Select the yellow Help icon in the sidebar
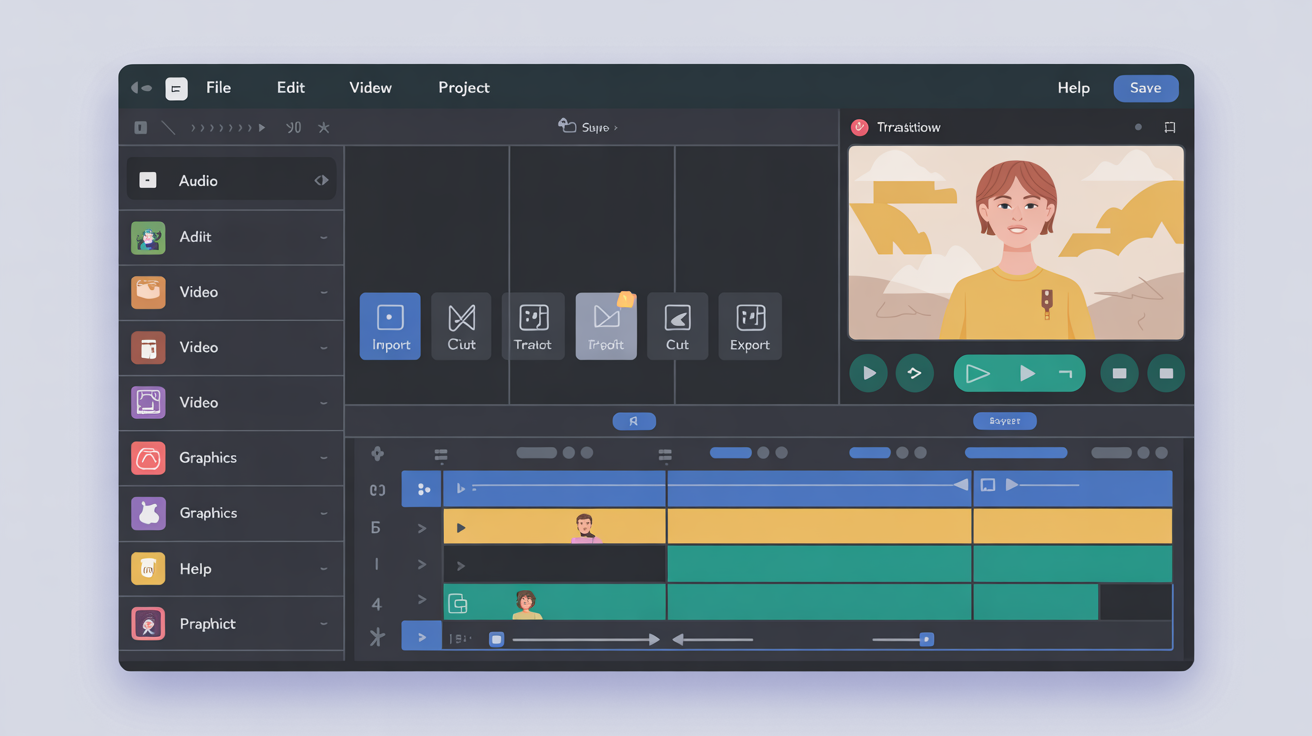Viewport: 1312px width, 736px height. [x=148, y=568]
